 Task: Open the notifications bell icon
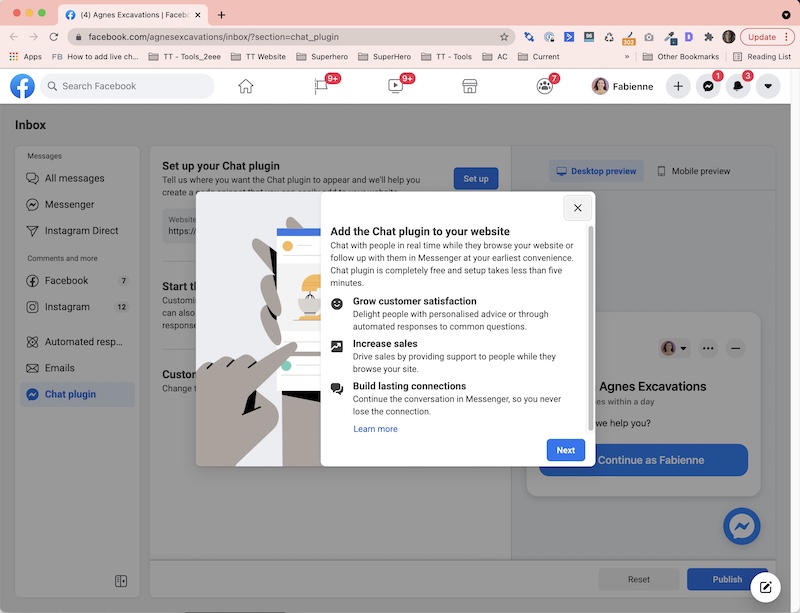coord(738,86)
